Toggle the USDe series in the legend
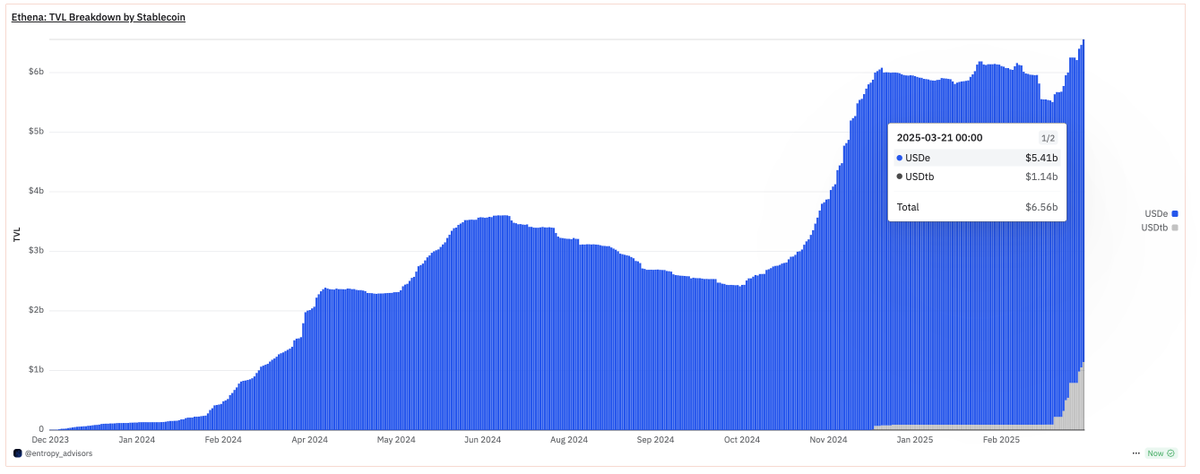Viewport: 1200px width, 474px height. click(1162, 213)
